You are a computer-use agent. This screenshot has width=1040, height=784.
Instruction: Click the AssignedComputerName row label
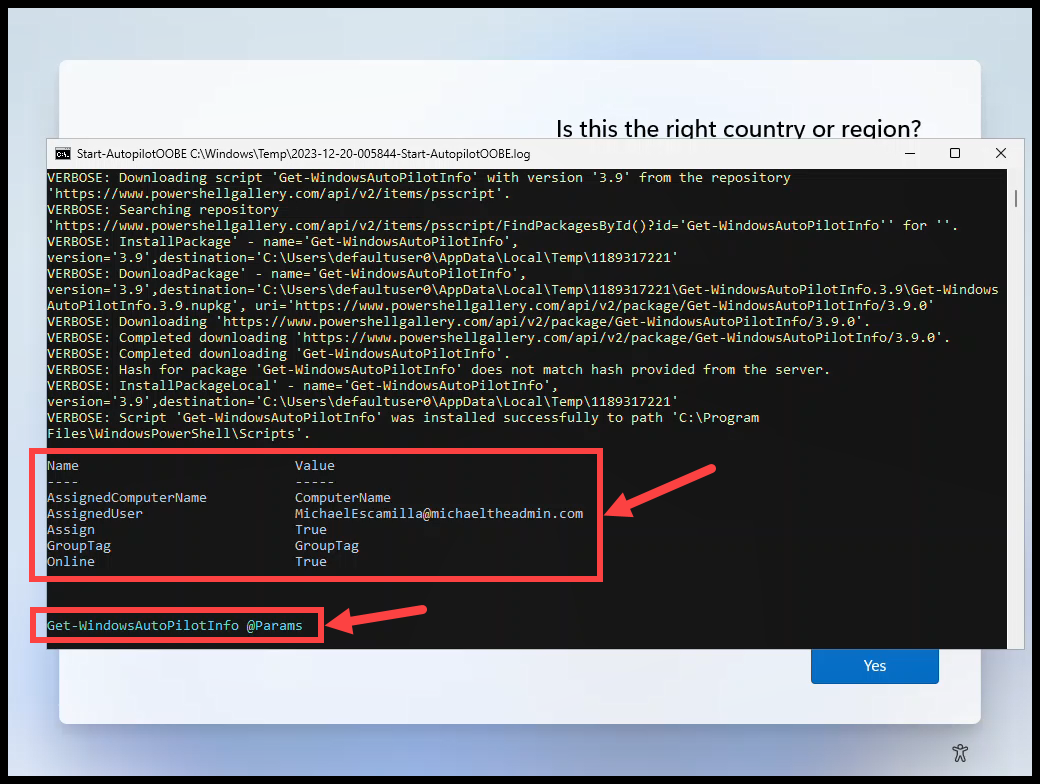tap(126, 498)
